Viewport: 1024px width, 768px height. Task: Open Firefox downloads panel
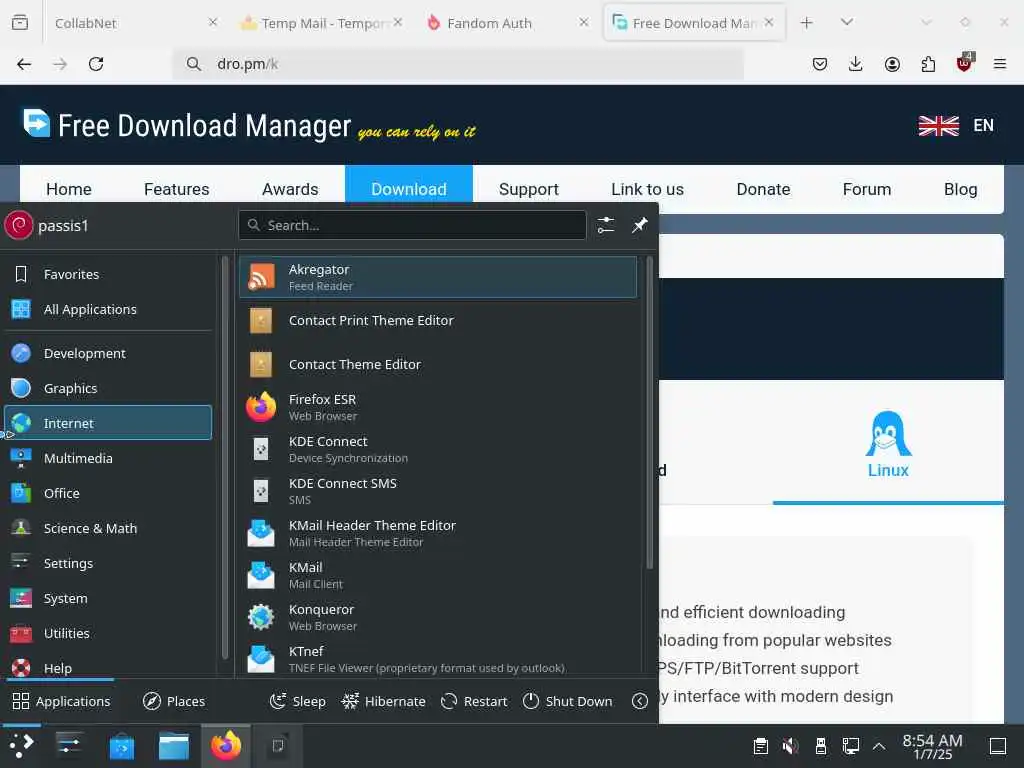click(x=856, y=64)
